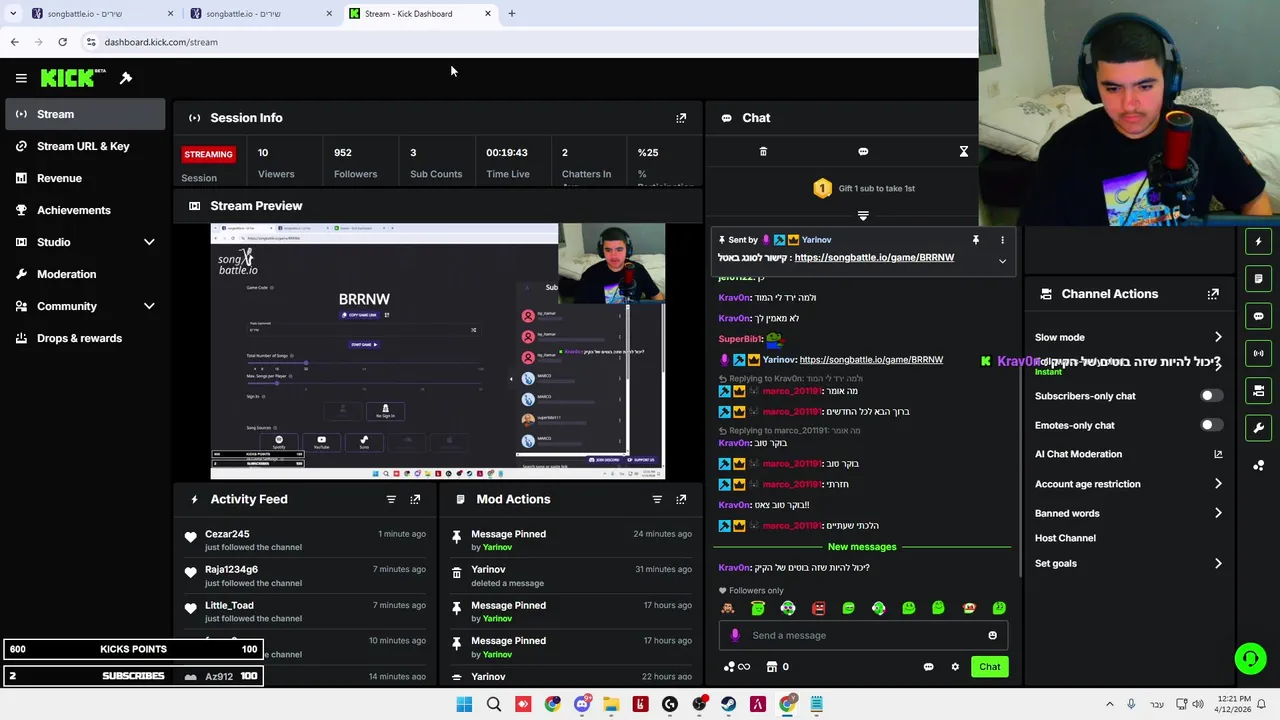The image size is (1280, 720).
Task: Pop out the Channel Actions panel
Action: click(1213, 294)
